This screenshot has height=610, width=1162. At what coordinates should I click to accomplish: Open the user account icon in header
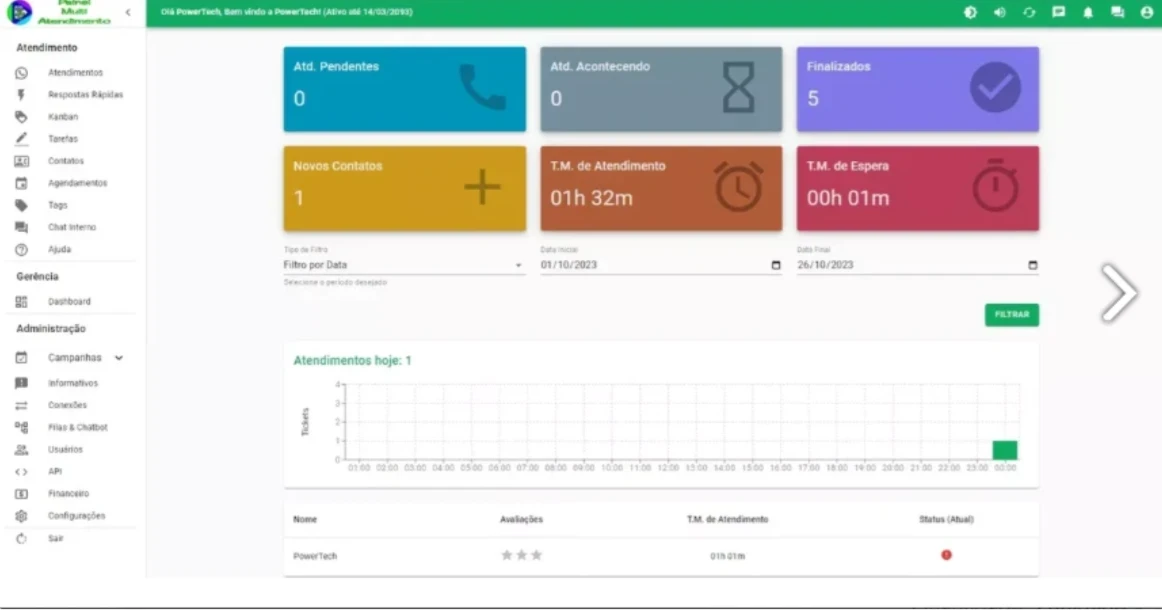tap(1147, 13)
